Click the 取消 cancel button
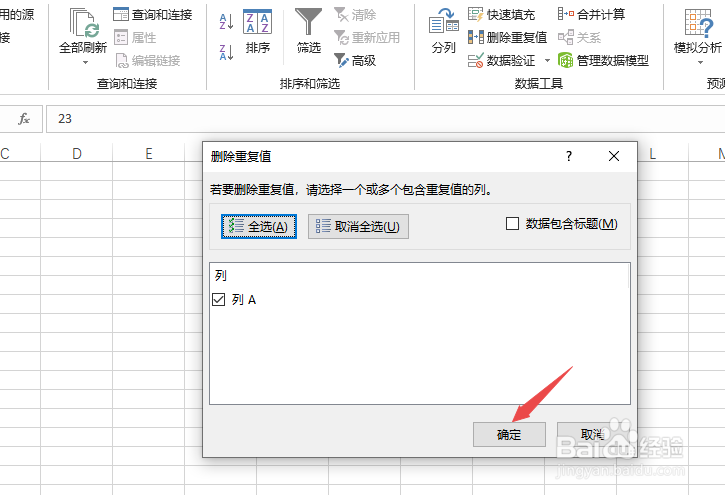725x495 pixels. tap(593, 434)
